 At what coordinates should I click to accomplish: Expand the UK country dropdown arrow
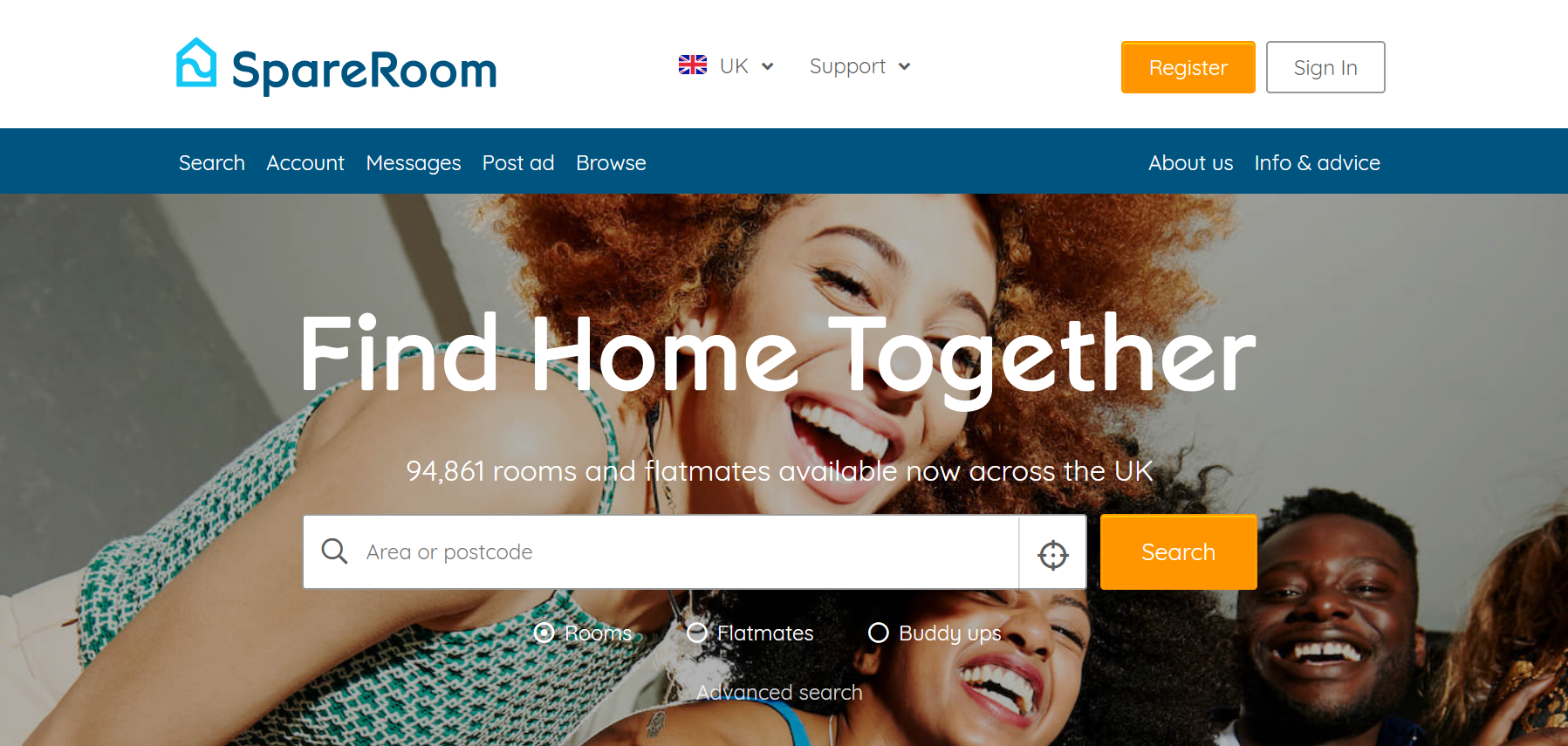coord(768,66)
